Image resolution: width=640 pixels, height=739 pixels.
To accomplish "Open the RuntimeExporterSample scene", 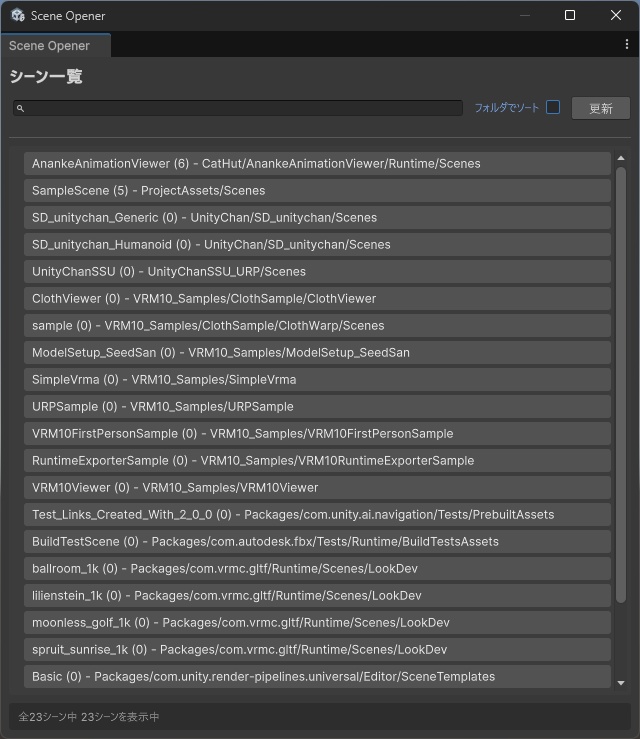I will tap(317, 461).
